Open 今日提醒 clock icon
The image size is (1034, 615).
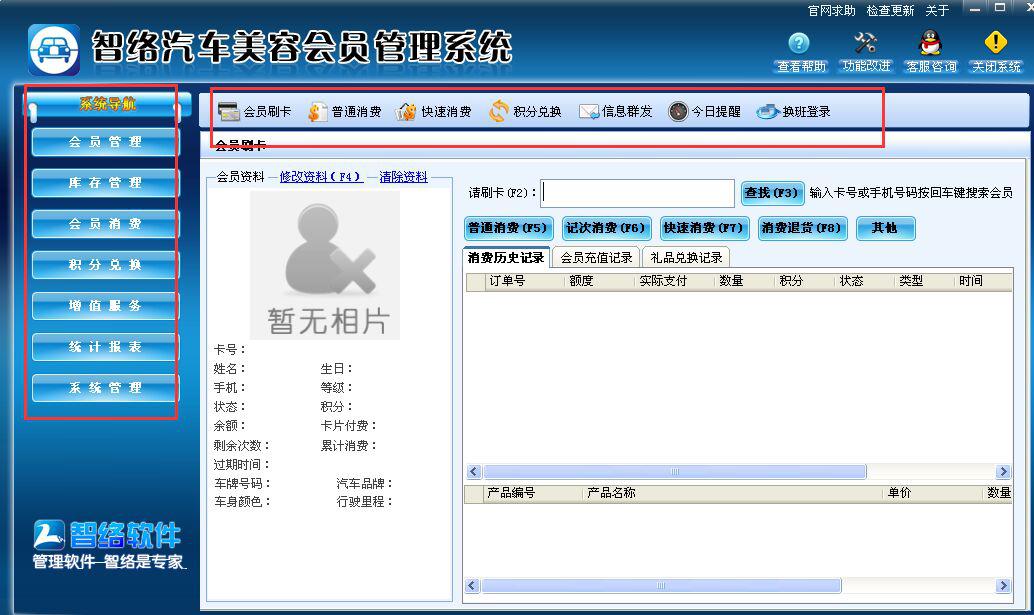coord(678,111)
